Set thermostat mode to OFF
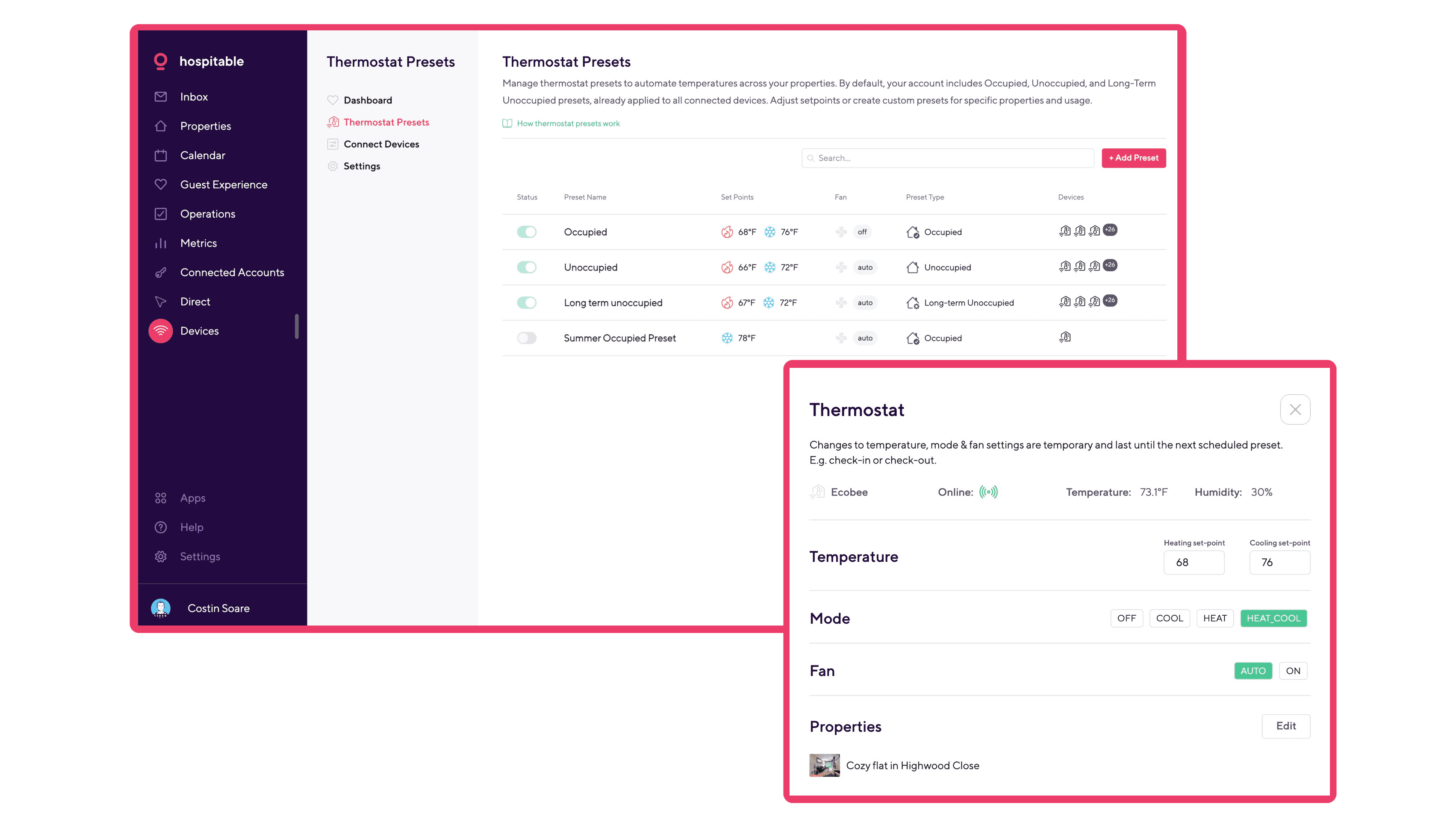Viewport: 1456px width, 834px height. pos(1126,618)
